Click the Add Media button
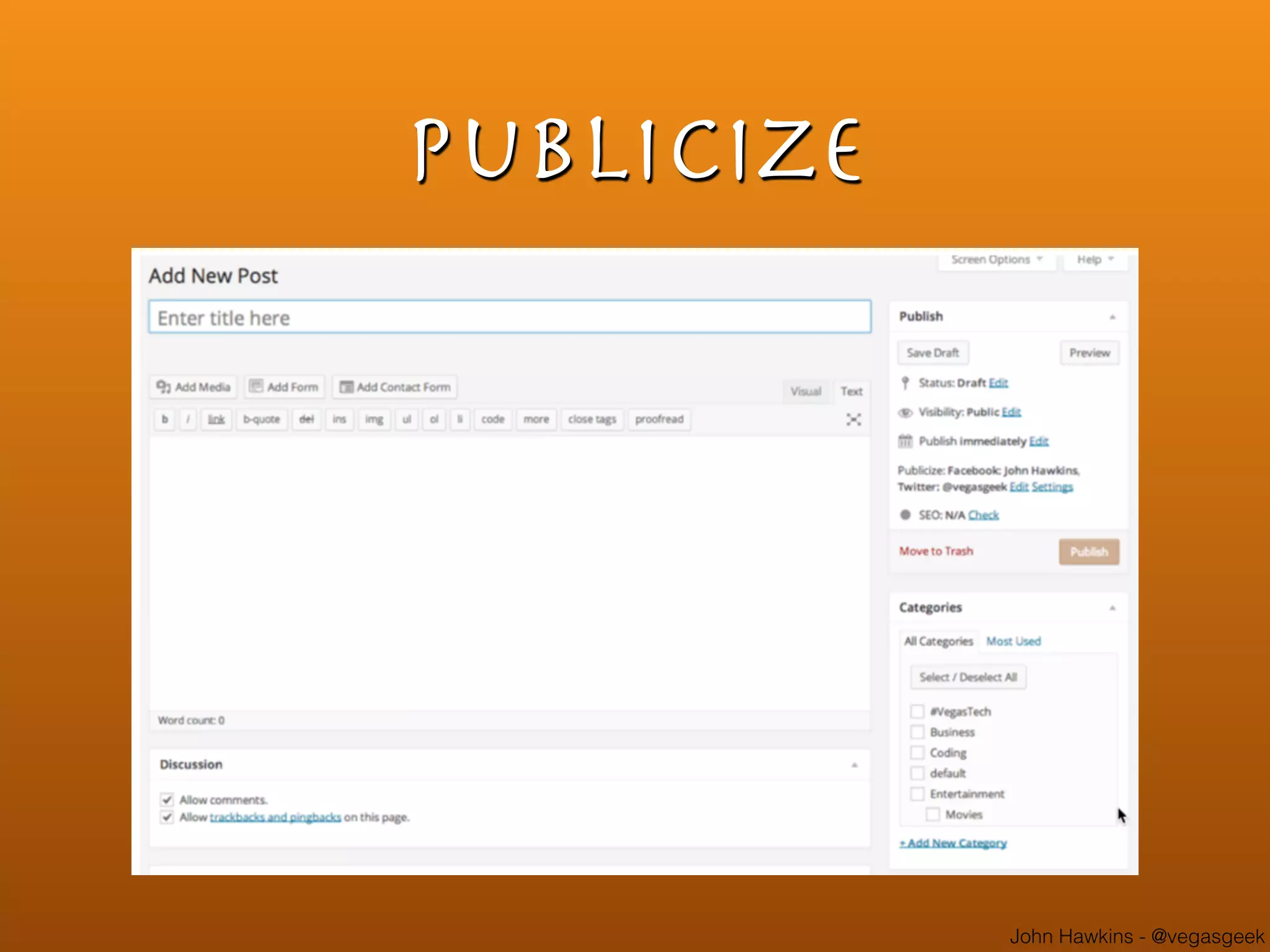Viewport: 1270px width, 952px height. click(x=193, y=387)
